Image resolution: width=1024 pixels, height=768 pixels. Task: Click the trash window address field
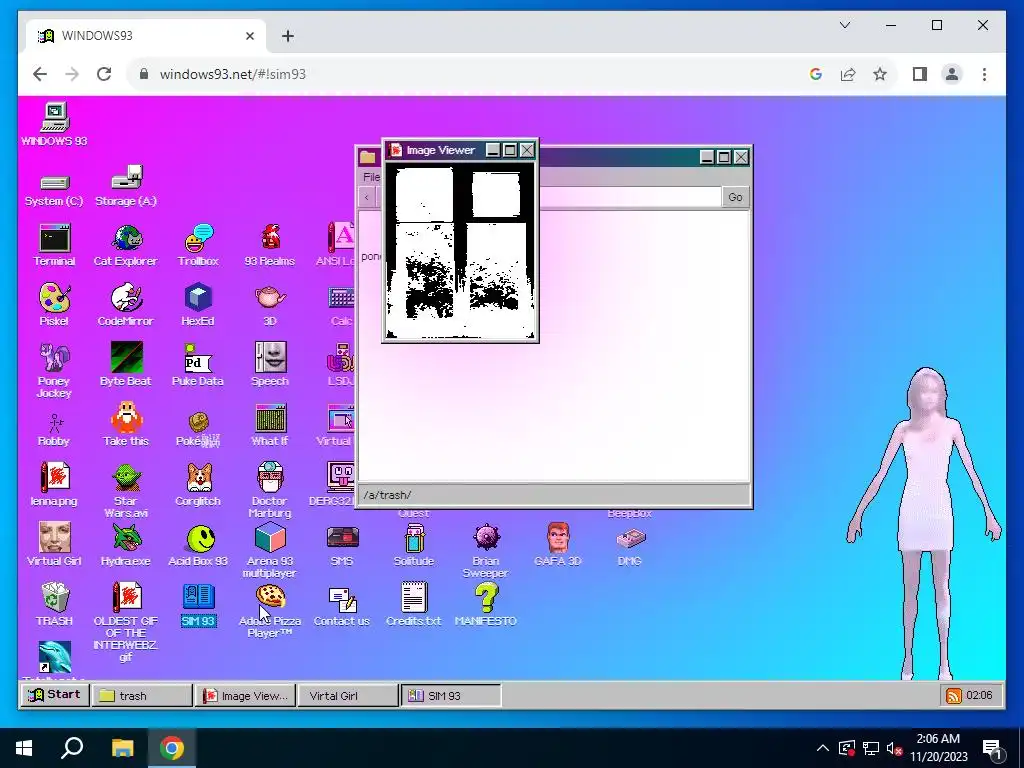[x=630, y=197]
